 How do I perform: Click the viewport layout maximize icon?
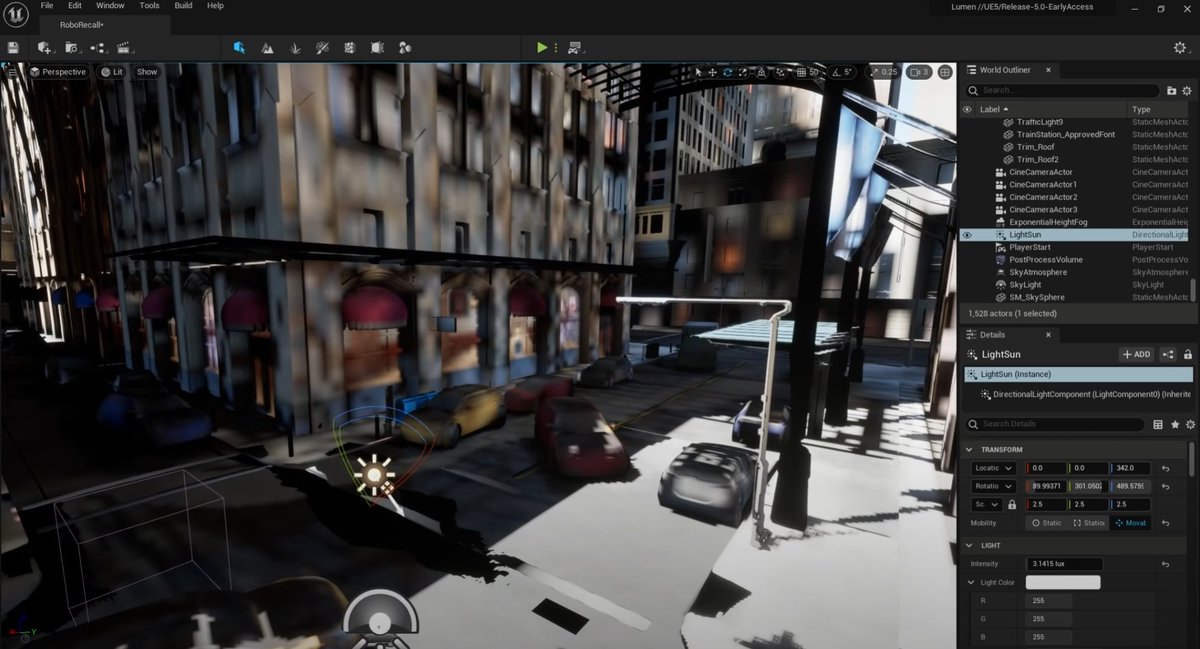click(945, 72)
